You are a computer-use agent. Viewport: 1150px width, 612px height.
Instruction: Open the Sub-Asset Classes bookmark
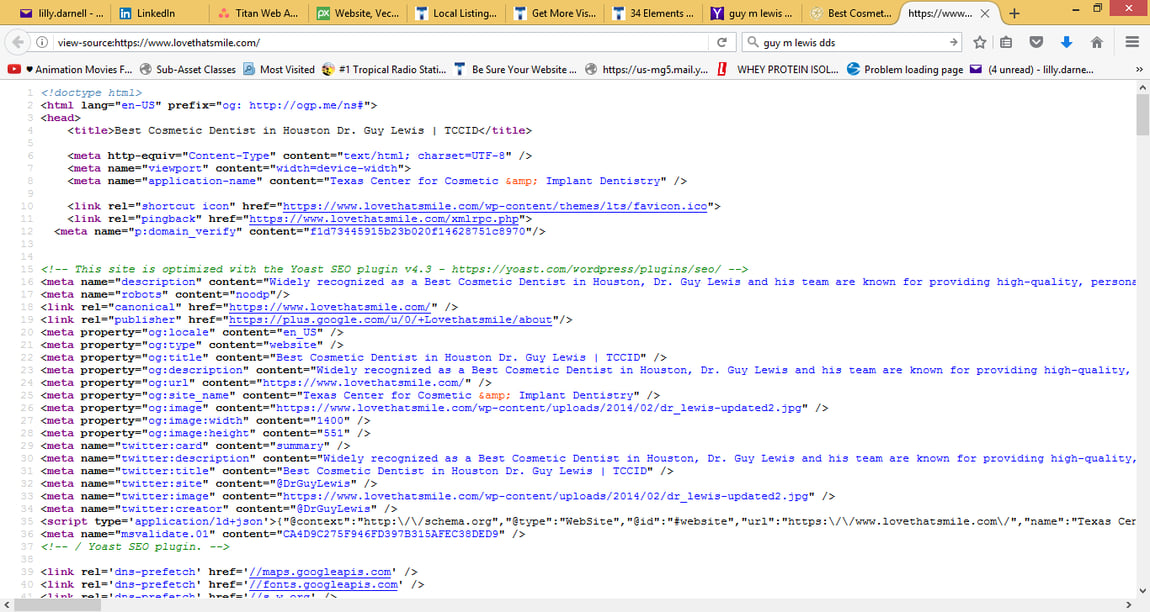[188, 70]
